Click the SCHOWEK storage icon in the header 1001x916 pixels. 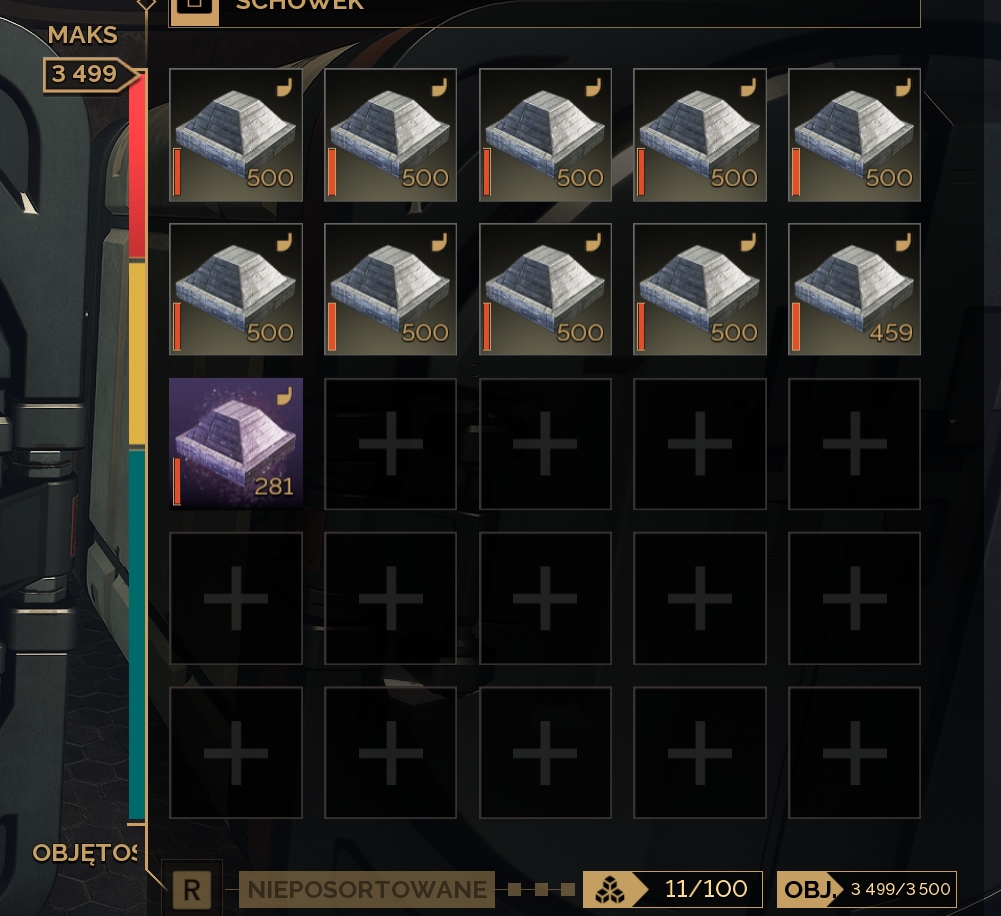point(194,8)
